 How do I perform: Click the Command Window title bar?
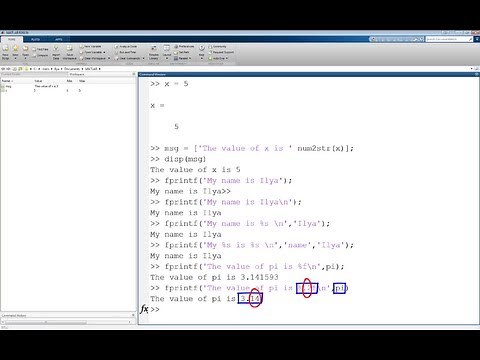308,74
